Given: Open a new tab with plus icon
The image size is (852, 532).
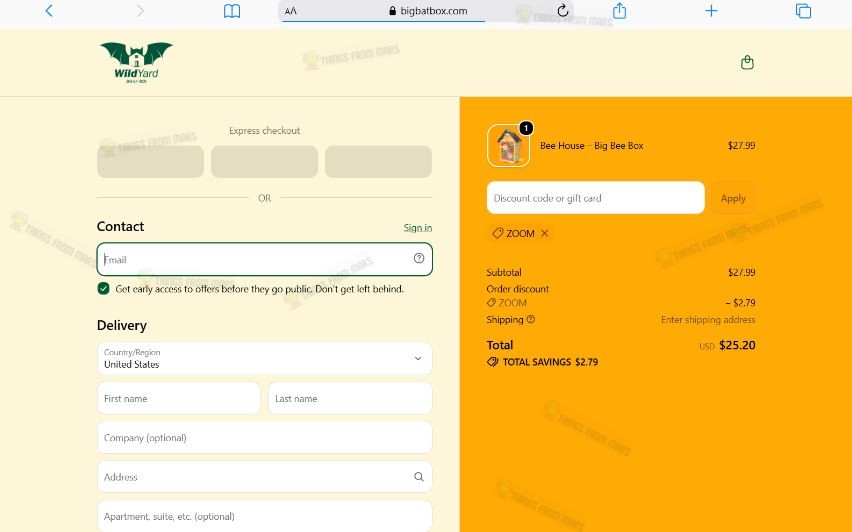Looking at the screenshot, I should pyautogui.click(x=711, y=11).
